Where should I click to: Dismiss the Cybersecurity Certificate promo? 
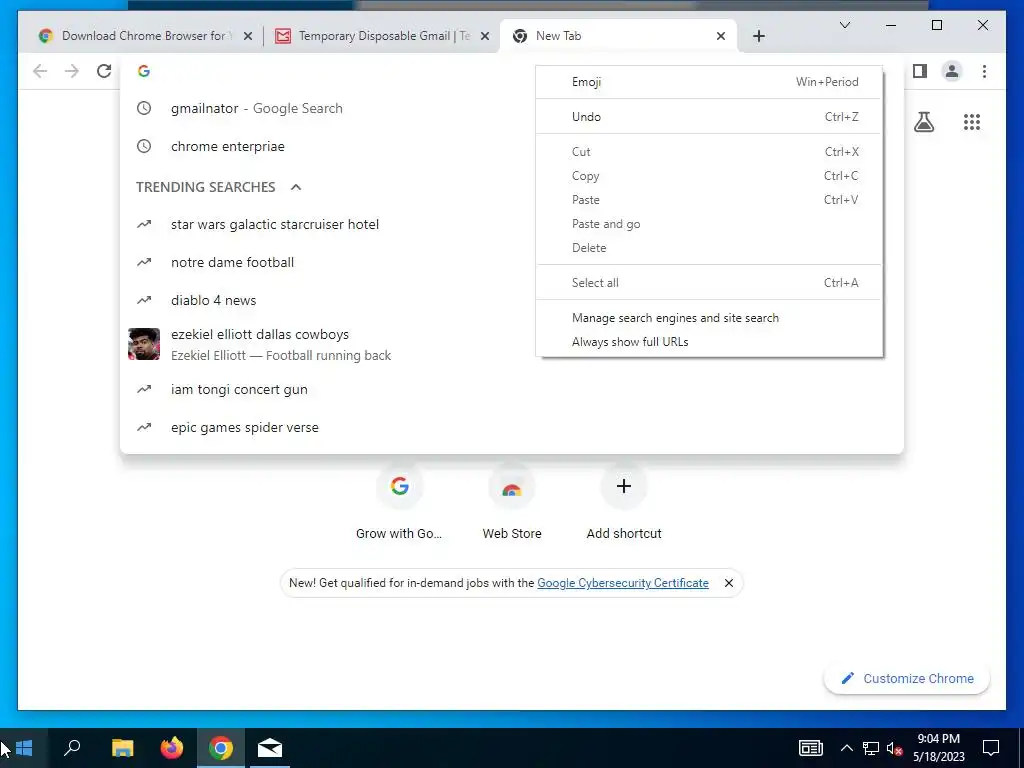pos(729,583)
